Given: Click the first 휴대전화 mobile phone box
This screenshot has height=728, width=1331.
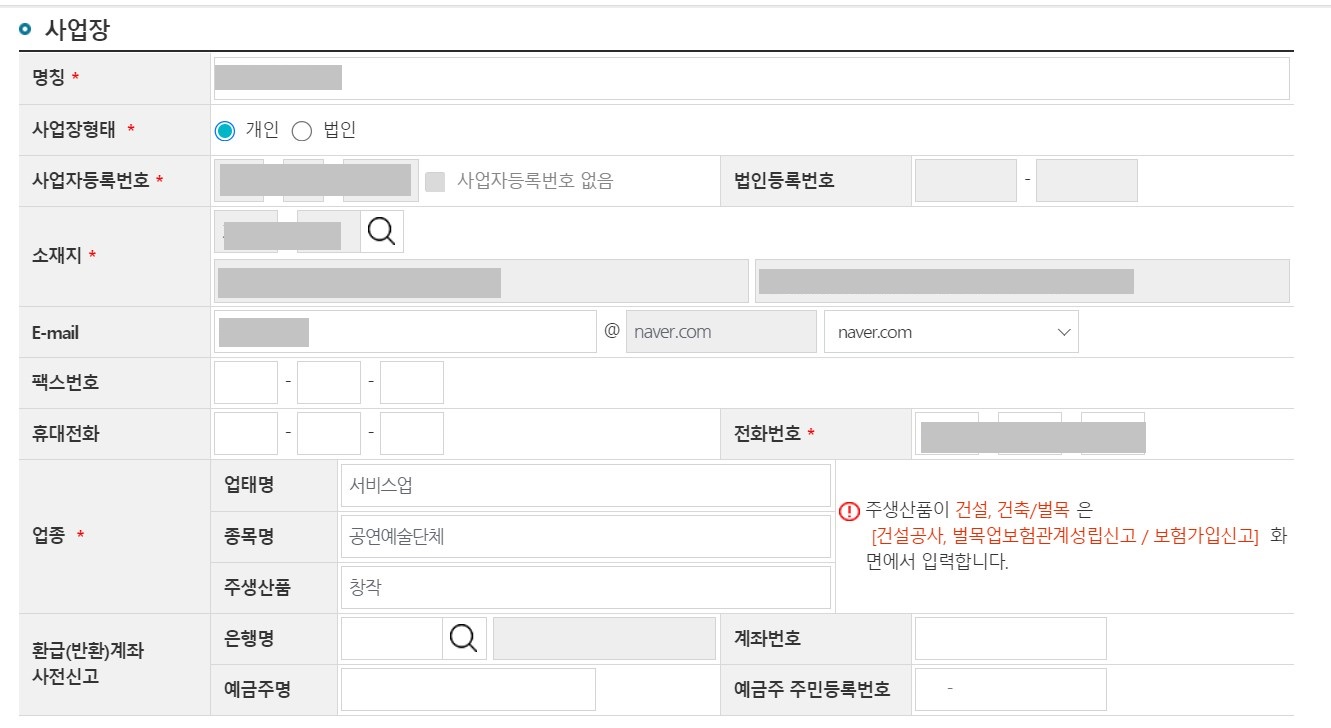Looking at the screenshot, I should point(245,433).
